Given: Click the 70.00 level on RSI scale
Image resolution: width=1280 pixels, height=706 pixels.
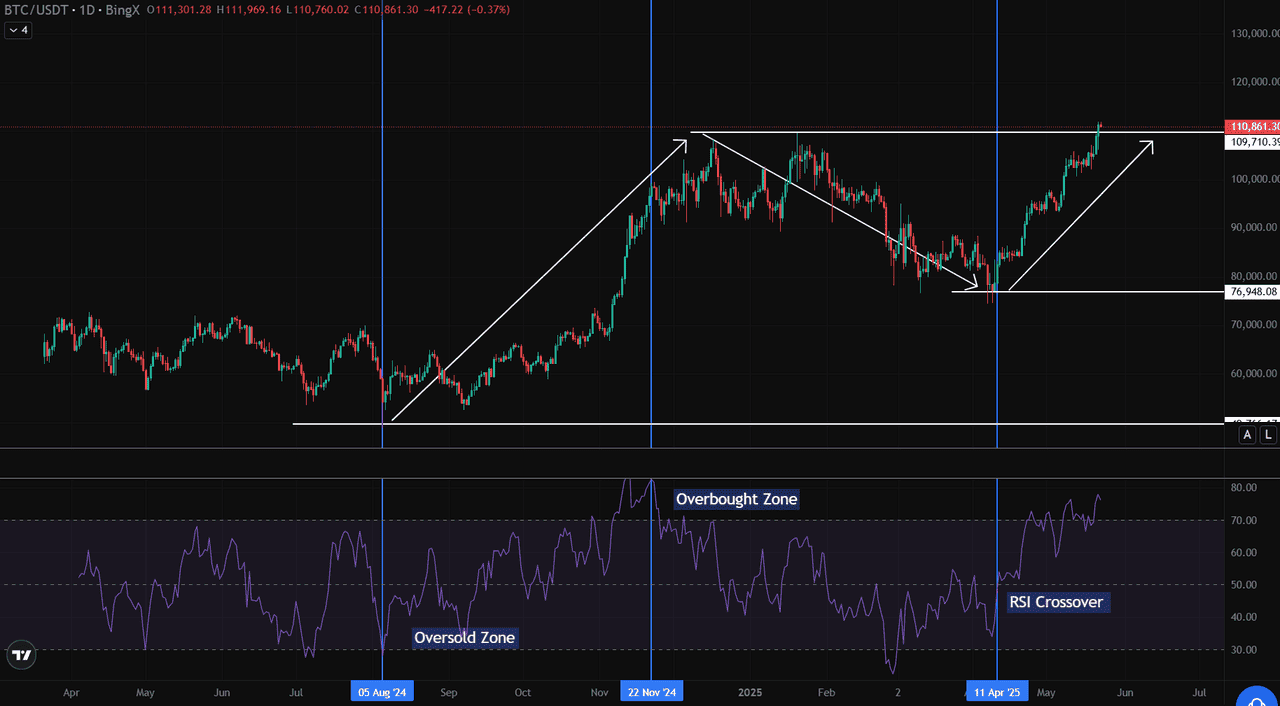Looking at the screenshot, I should [1244, 520].
